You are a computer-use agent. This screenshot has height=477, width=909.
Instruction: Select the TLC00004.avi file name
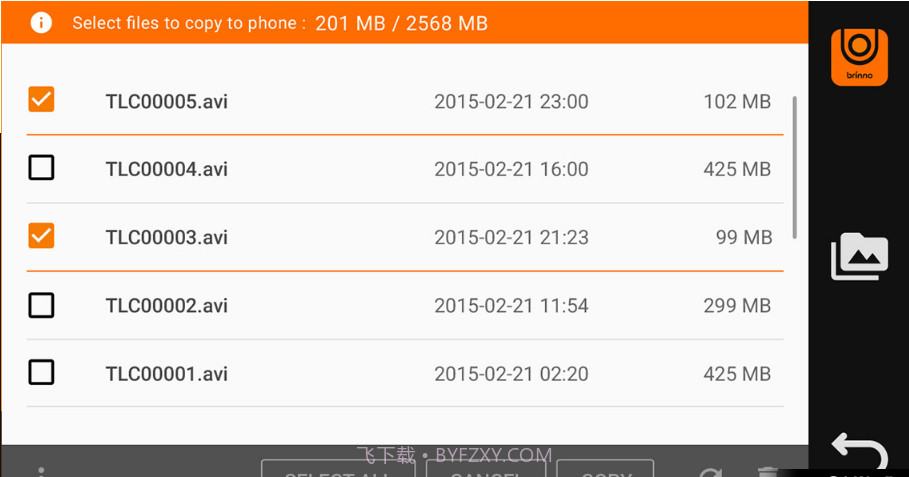tap(166, 169)
